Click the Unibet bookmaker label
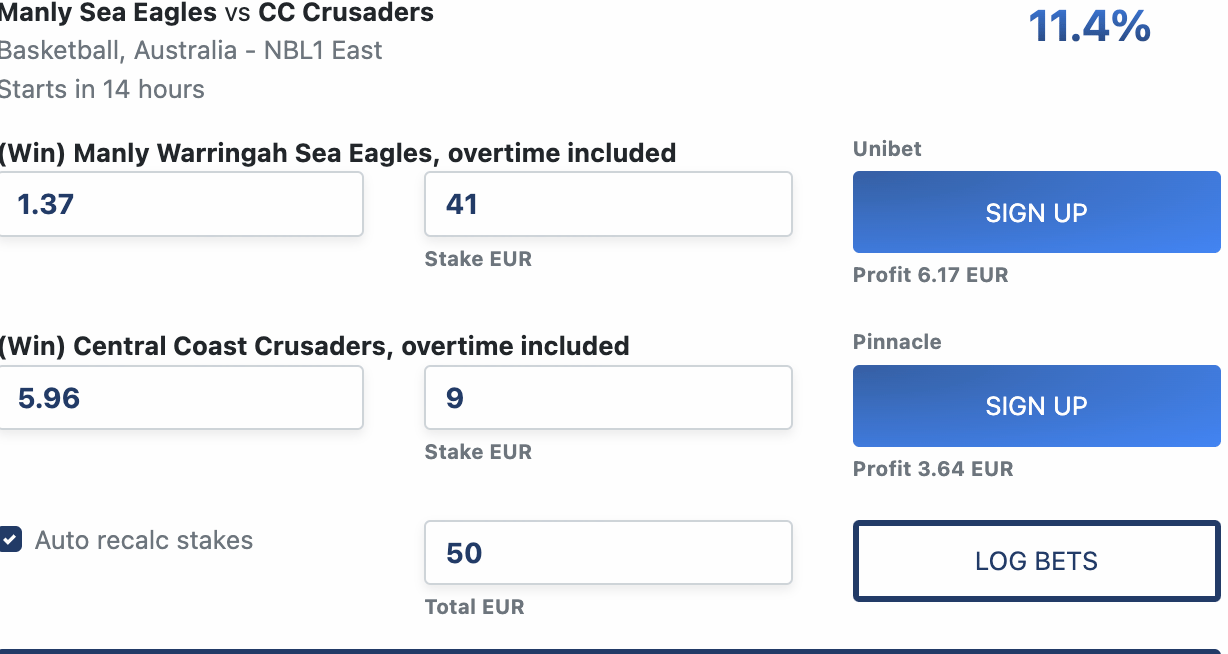The width and height of the screenshot is (1228, 654). pyautogui.click(x=887, y=149)
